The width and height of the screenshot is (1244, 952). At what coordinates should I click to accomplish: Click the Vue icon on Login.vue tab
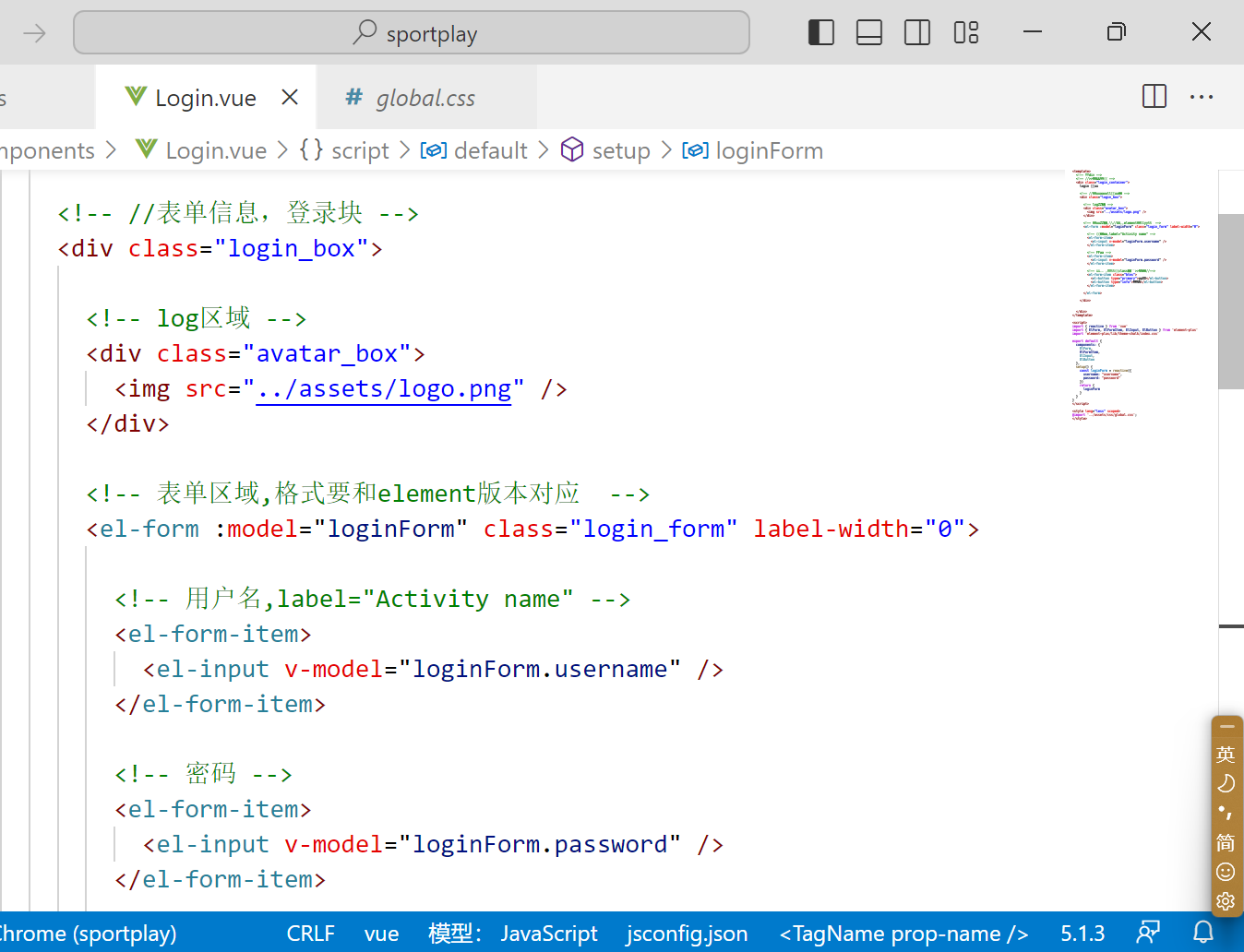(136, 96)
